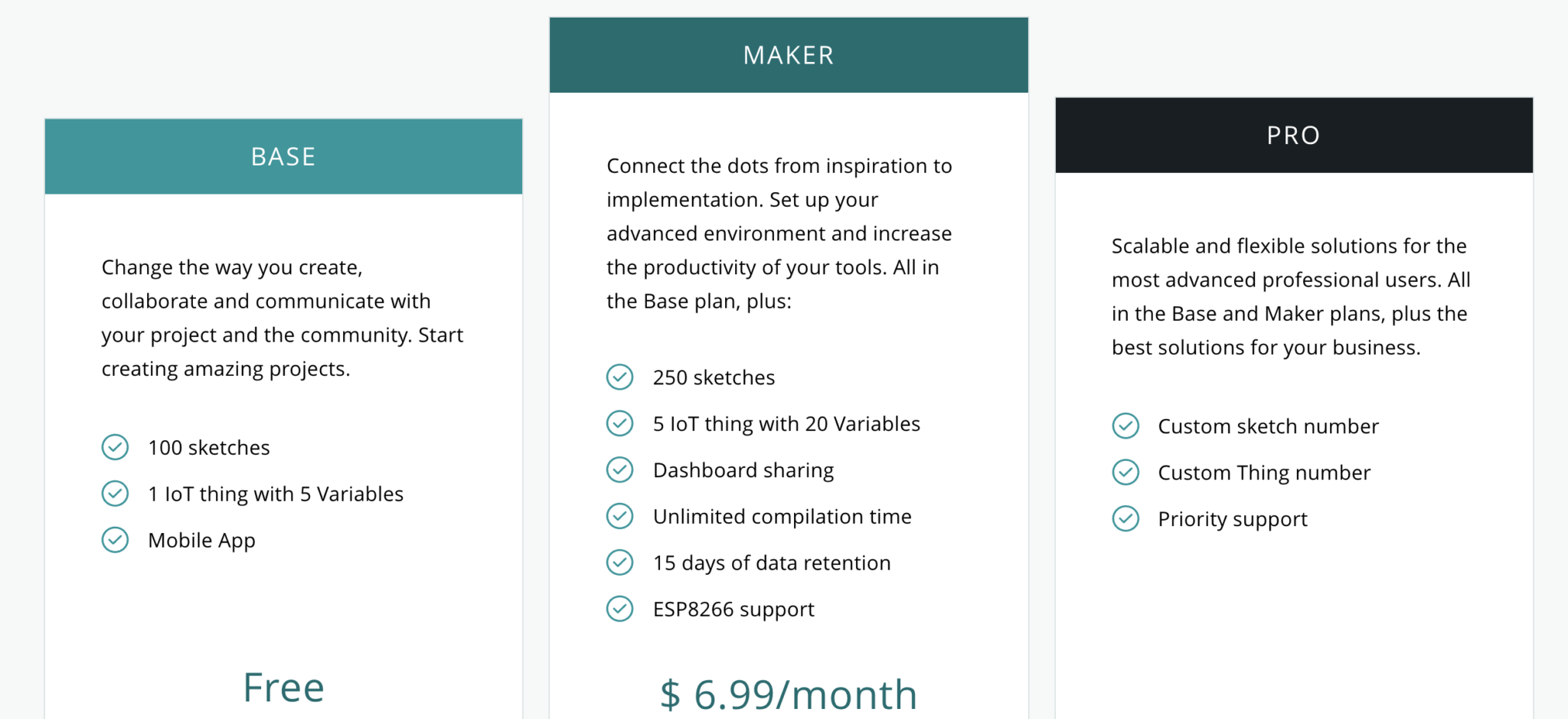The height and width of the screenshot is (719, 1568).
Task: Click checkmark beside 15 days of data retention
Action: (619, 562)
